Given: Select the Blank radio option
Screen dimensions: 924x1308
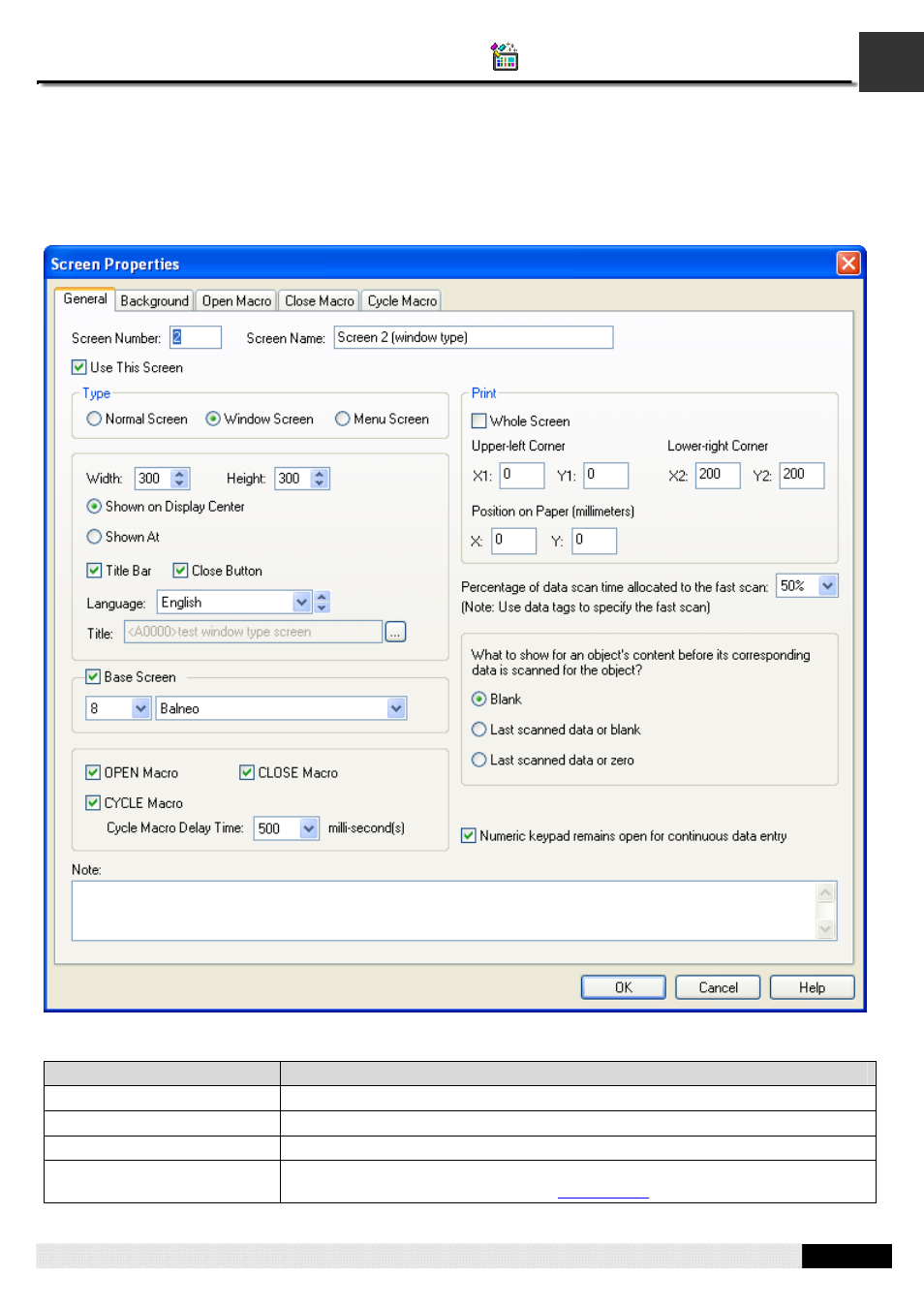Looking at the screenshot, I should pos(478,699).
